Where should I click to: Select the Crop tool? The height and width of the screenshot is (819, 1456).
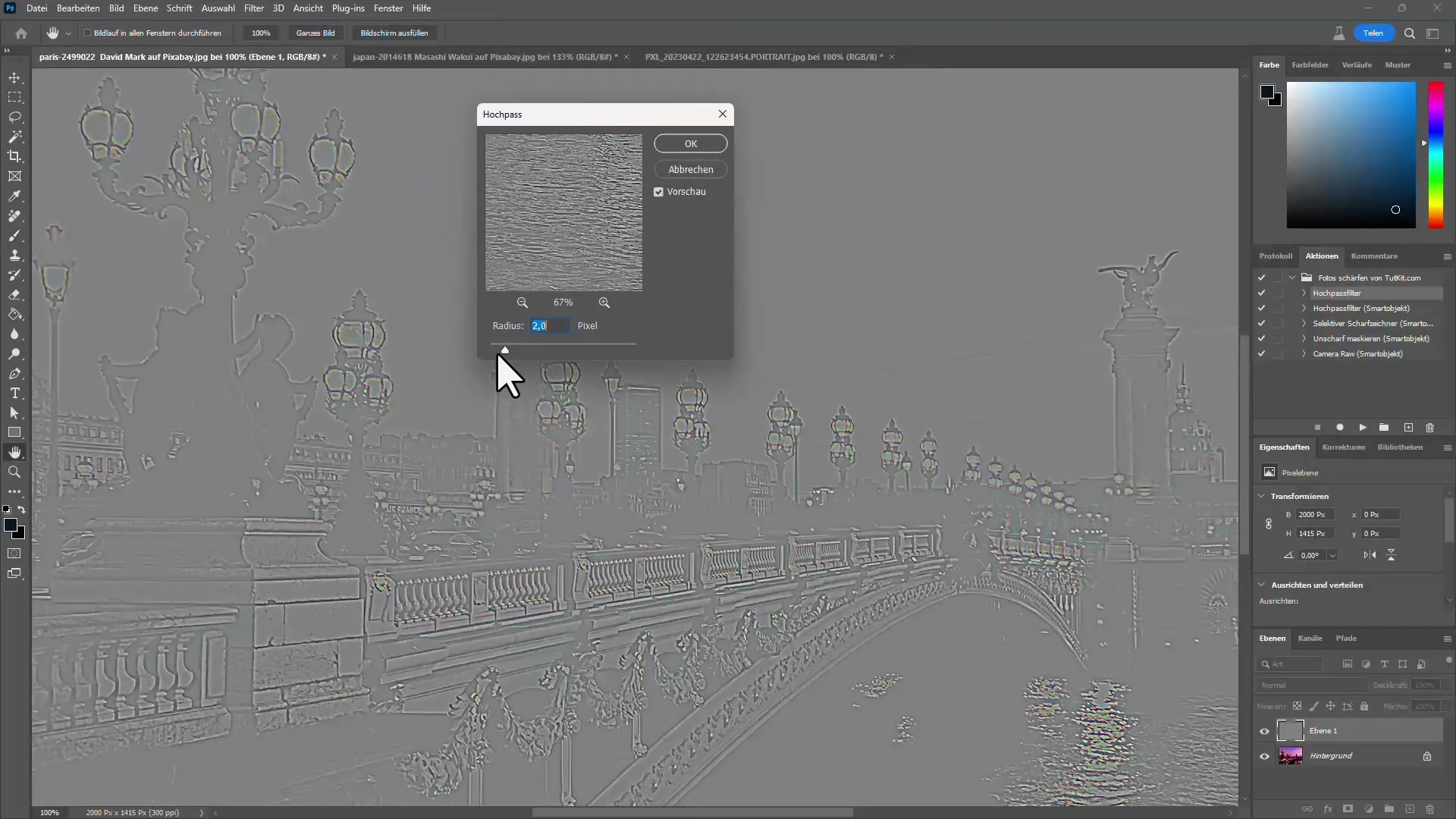14,156
